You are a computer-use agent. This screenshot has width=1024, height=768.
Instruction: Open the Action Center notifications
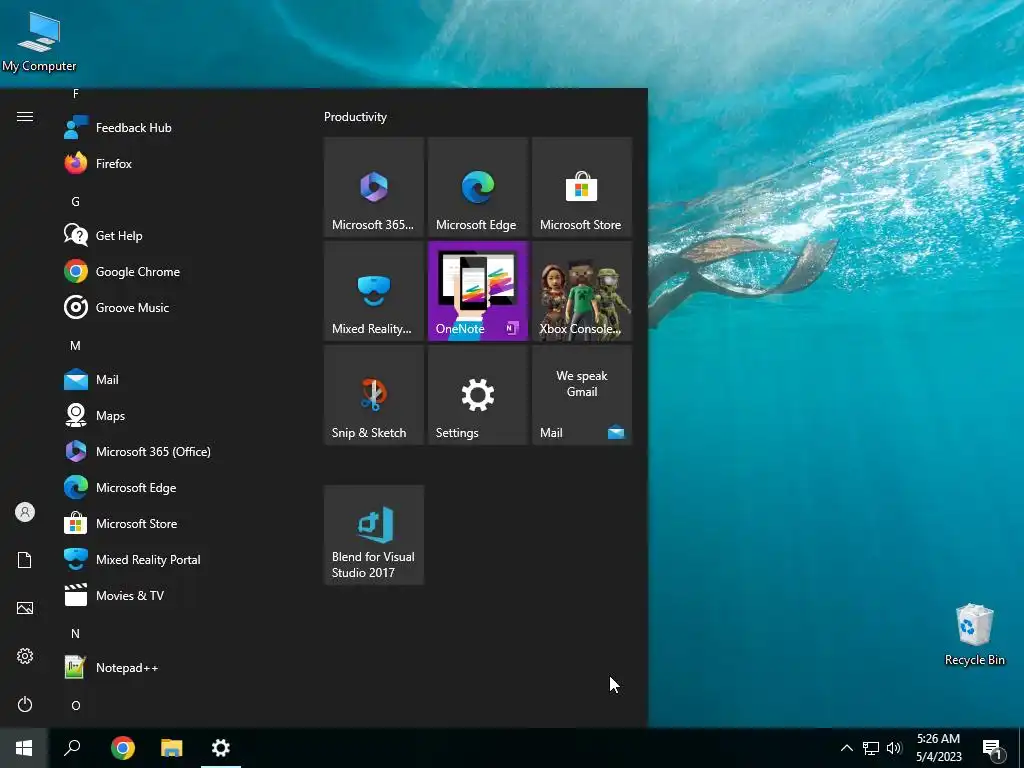[993, 748]
